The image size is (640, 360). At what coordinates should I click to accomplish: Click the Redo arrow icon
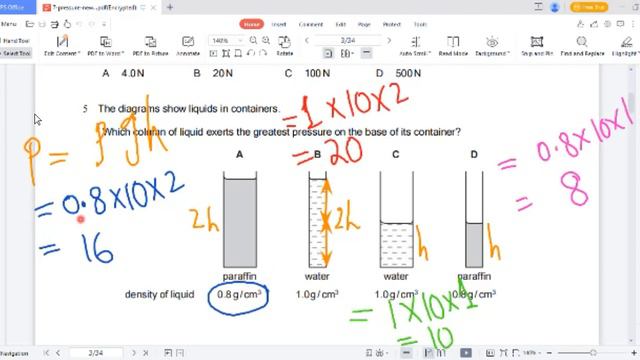coord(92,24)
